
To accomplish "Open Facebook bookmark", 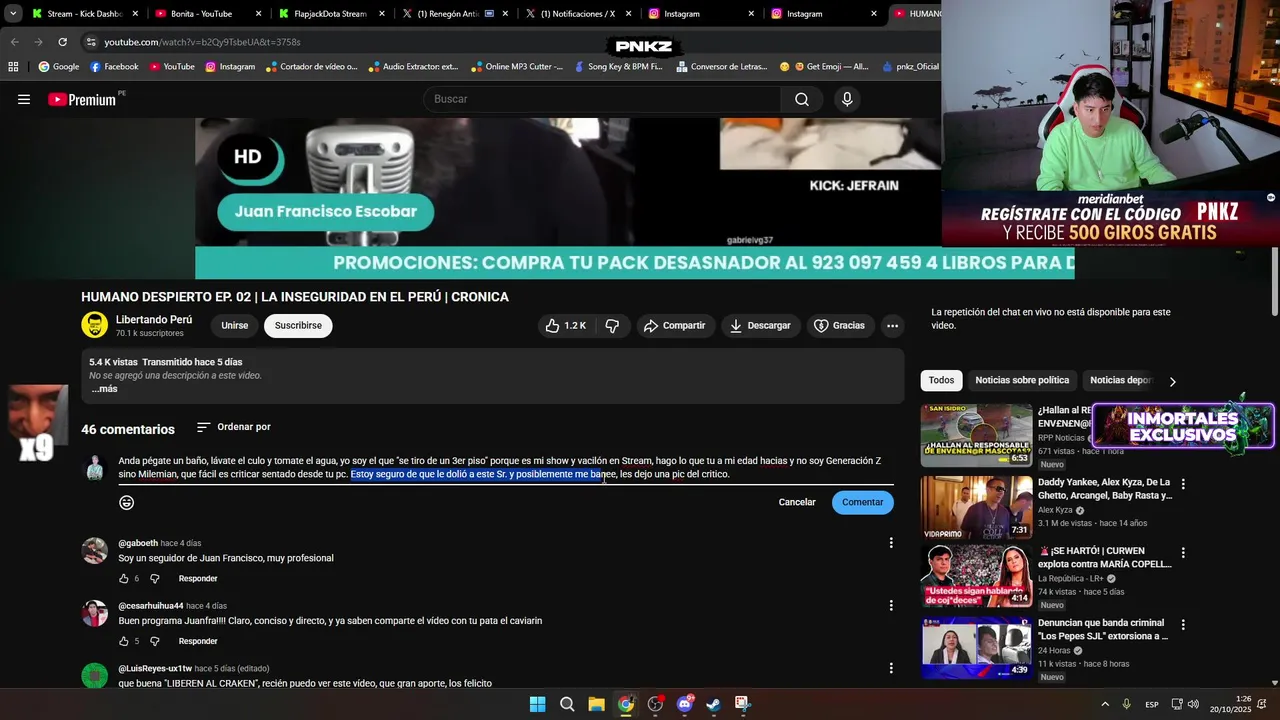I will pos(114,67).
